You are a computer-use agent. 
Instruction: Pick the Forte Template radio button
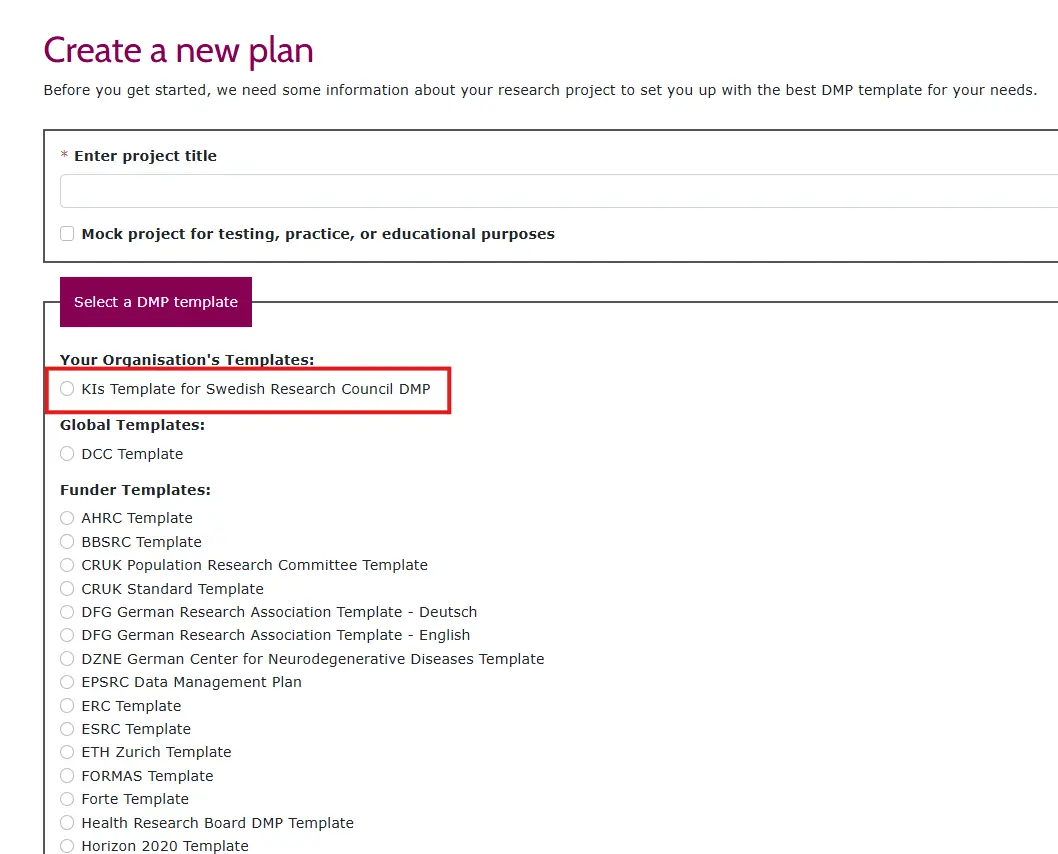click(67, 799)
